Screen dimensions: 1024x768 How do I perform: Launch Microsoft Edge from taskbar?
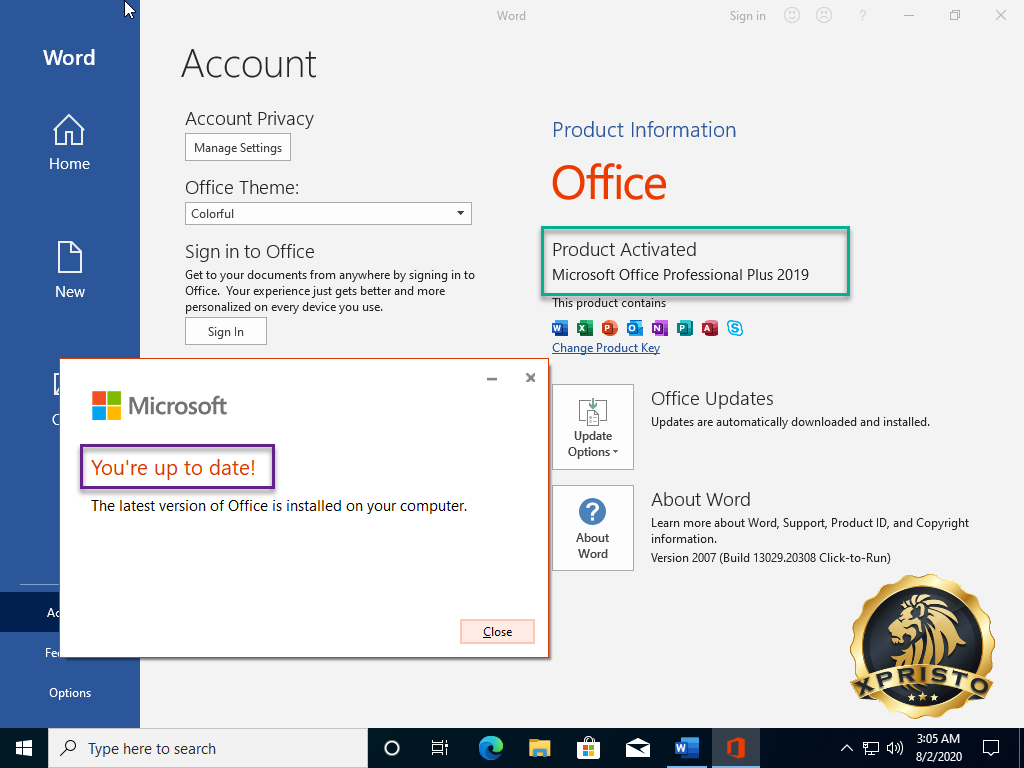[490, 748]
